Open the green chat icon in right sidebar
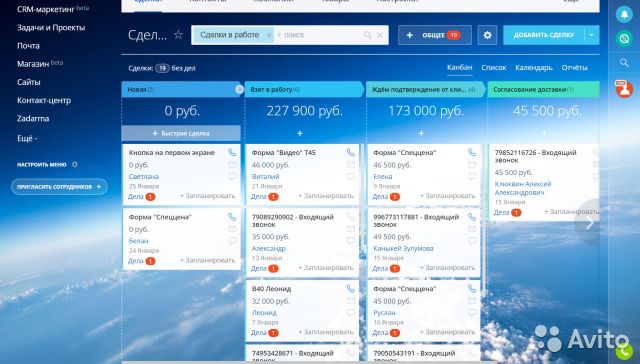 click(x=624, y=38)
